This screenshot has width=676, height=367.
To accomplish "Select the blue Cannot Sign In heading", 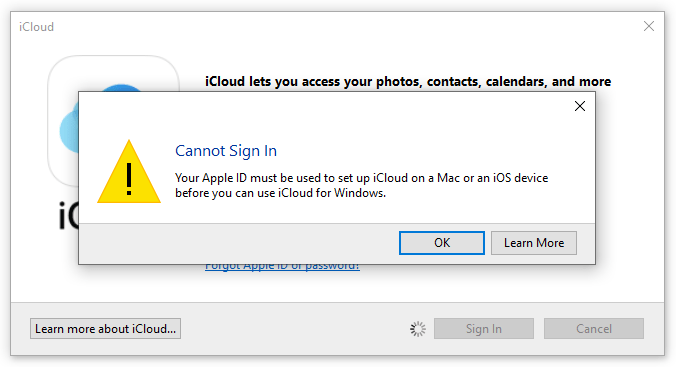I will [225, 151].
